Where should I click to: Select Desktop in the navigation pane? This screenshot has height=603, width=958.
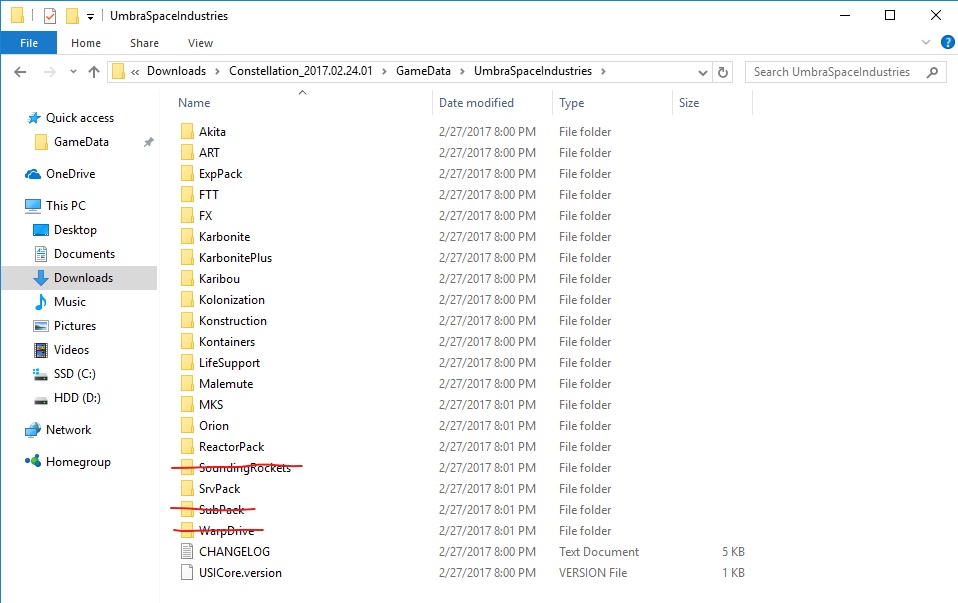point(75,230)
